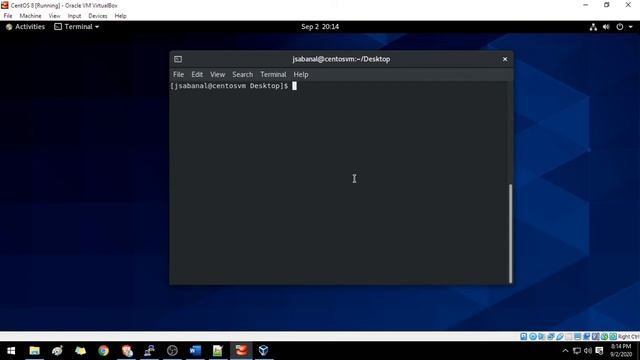
Task: Launch Google Chrome from taskbar
Action: click(103, 351)
